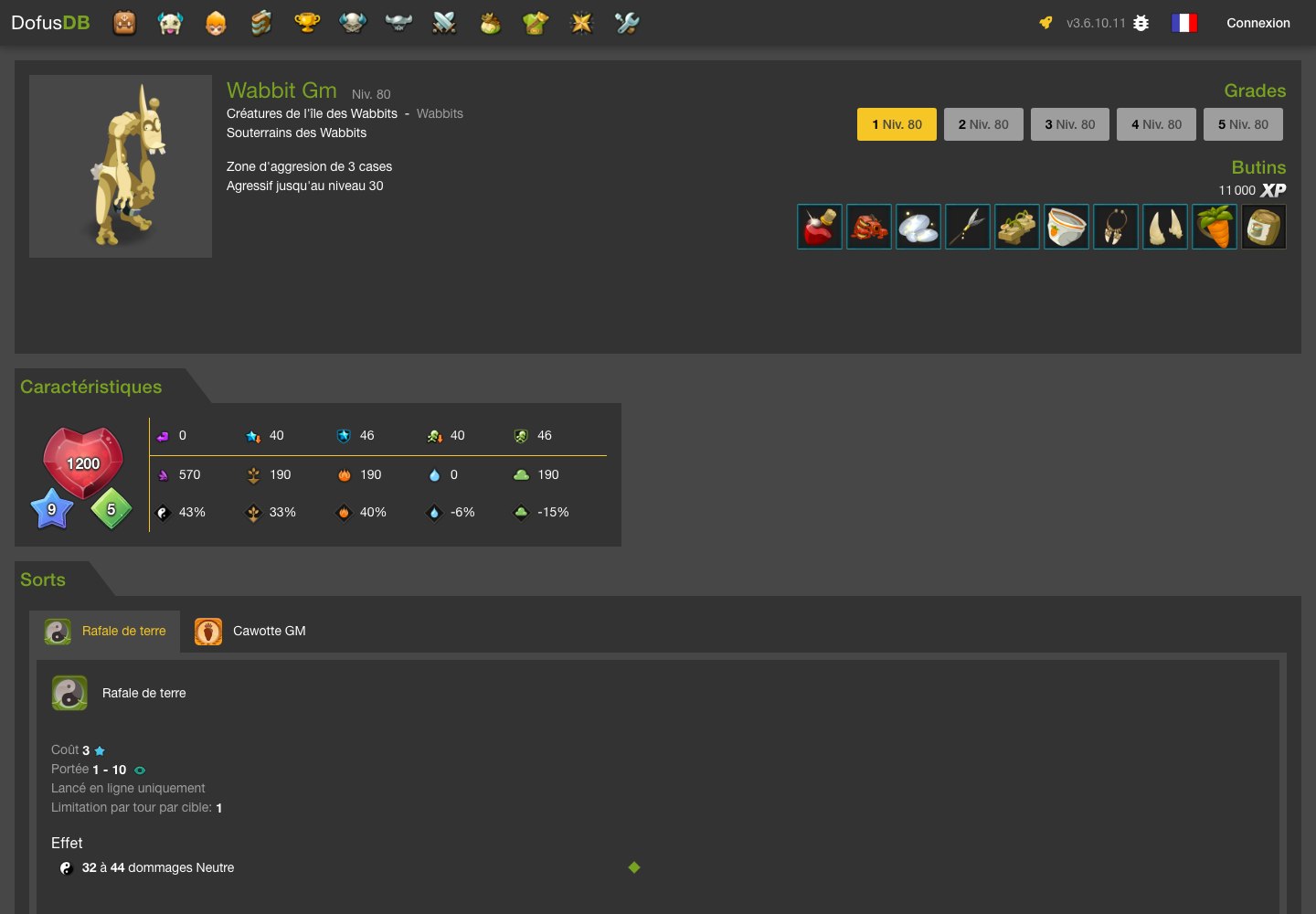Open the red fabric loot item

[869, 227]
